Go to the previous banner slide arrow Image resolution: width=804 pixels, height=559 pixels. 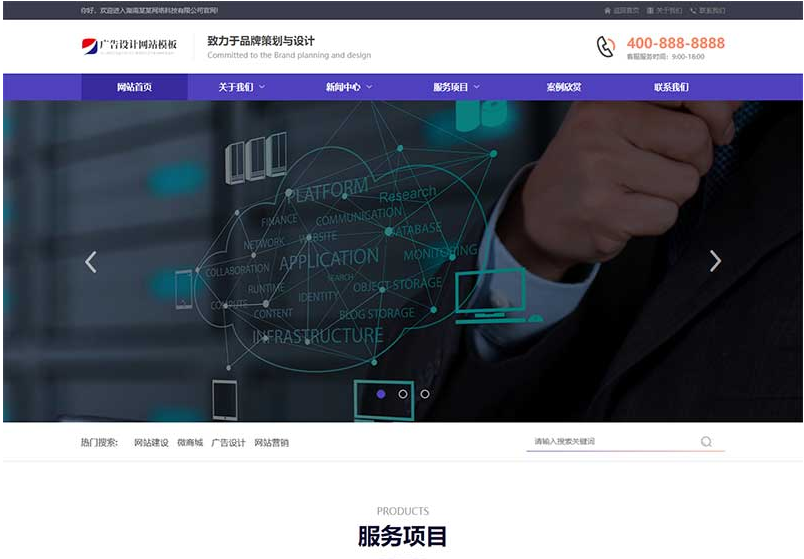[x=91, y=262]
